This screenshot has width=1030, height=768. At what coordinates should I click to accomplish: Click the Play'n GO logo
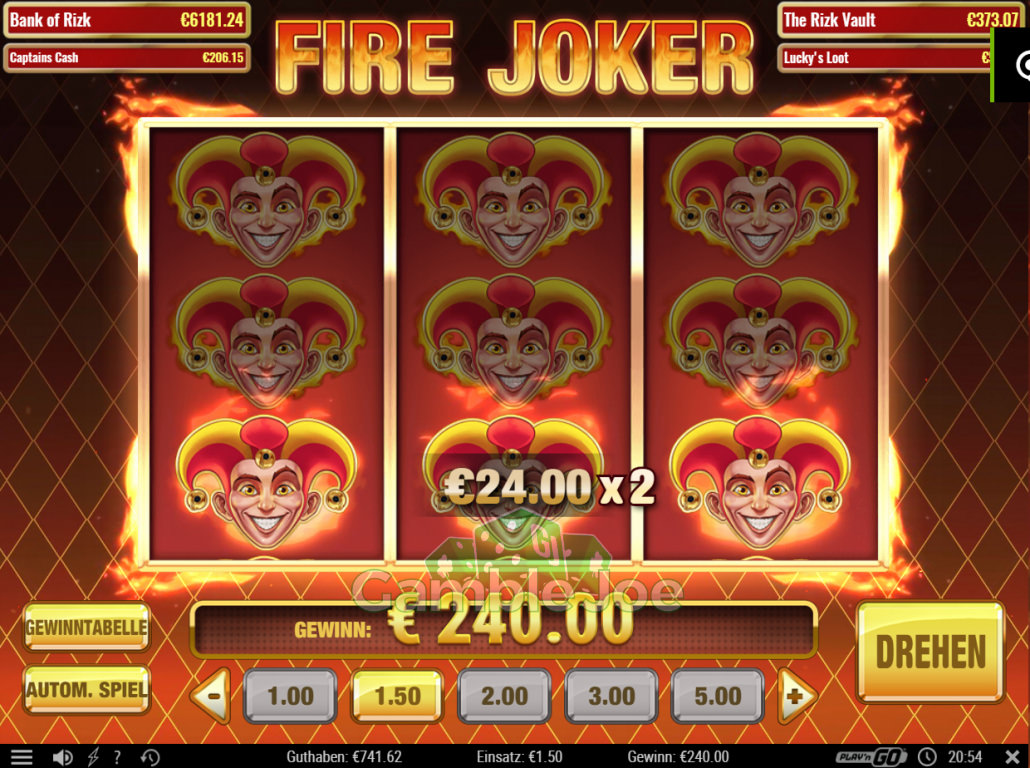(871, 757)
